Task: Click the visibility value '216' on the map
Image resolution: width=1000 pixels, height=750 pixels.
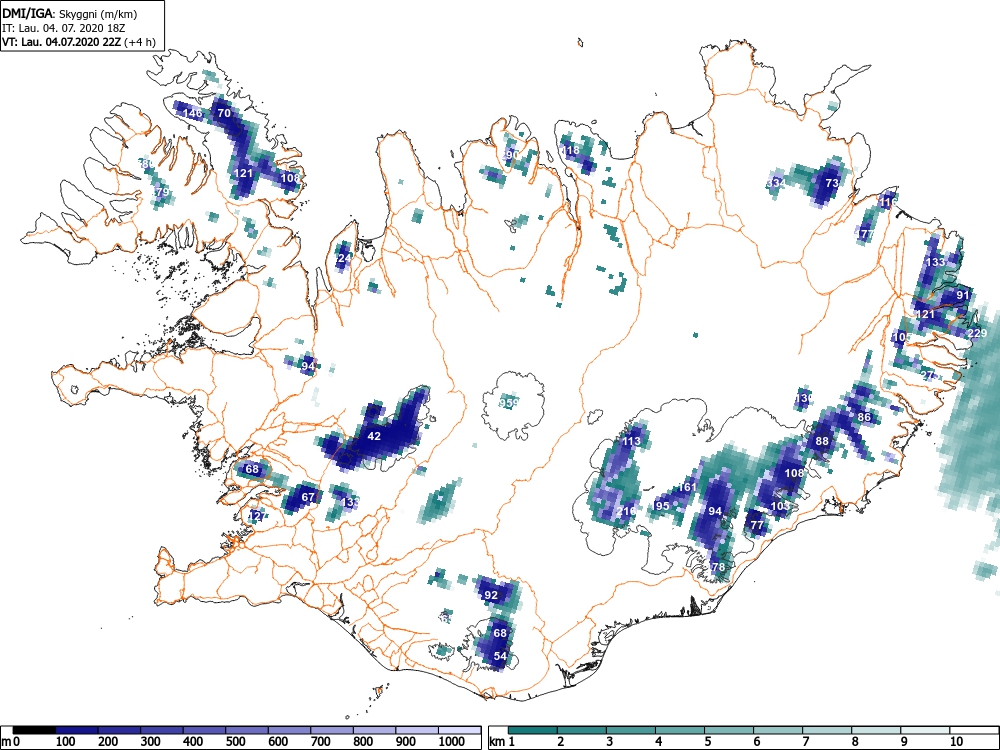Action: tap(626, 511)
